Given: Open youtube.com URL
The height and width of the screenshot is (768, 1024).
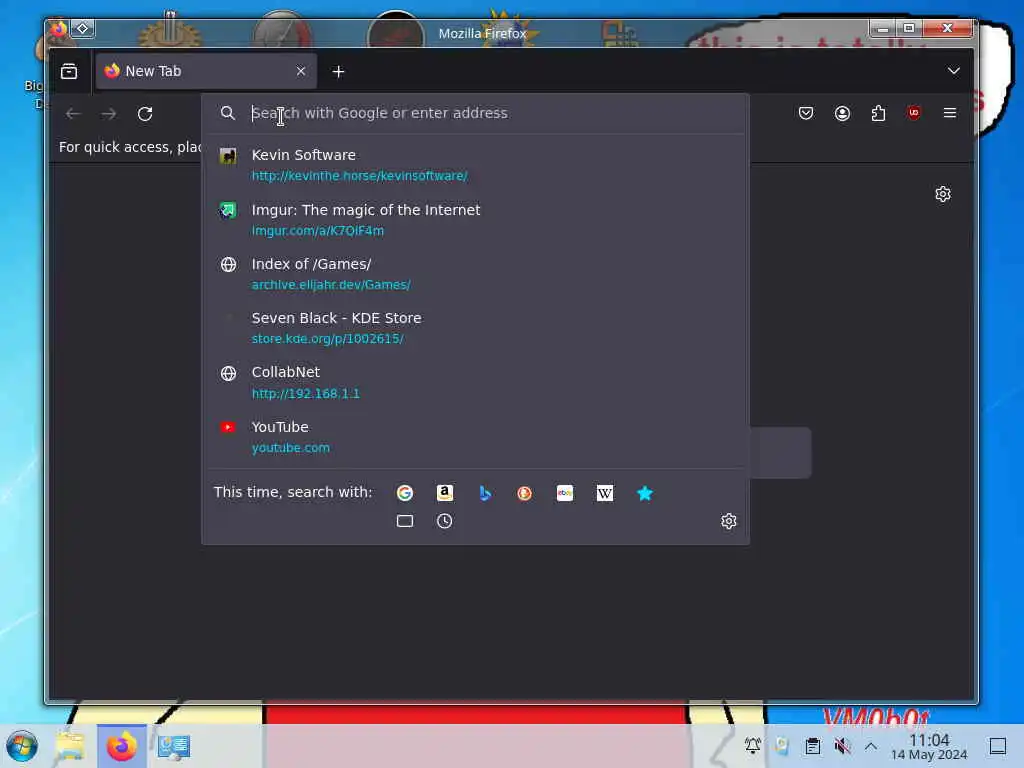Looking at the screenshot, I should point(291,448).
